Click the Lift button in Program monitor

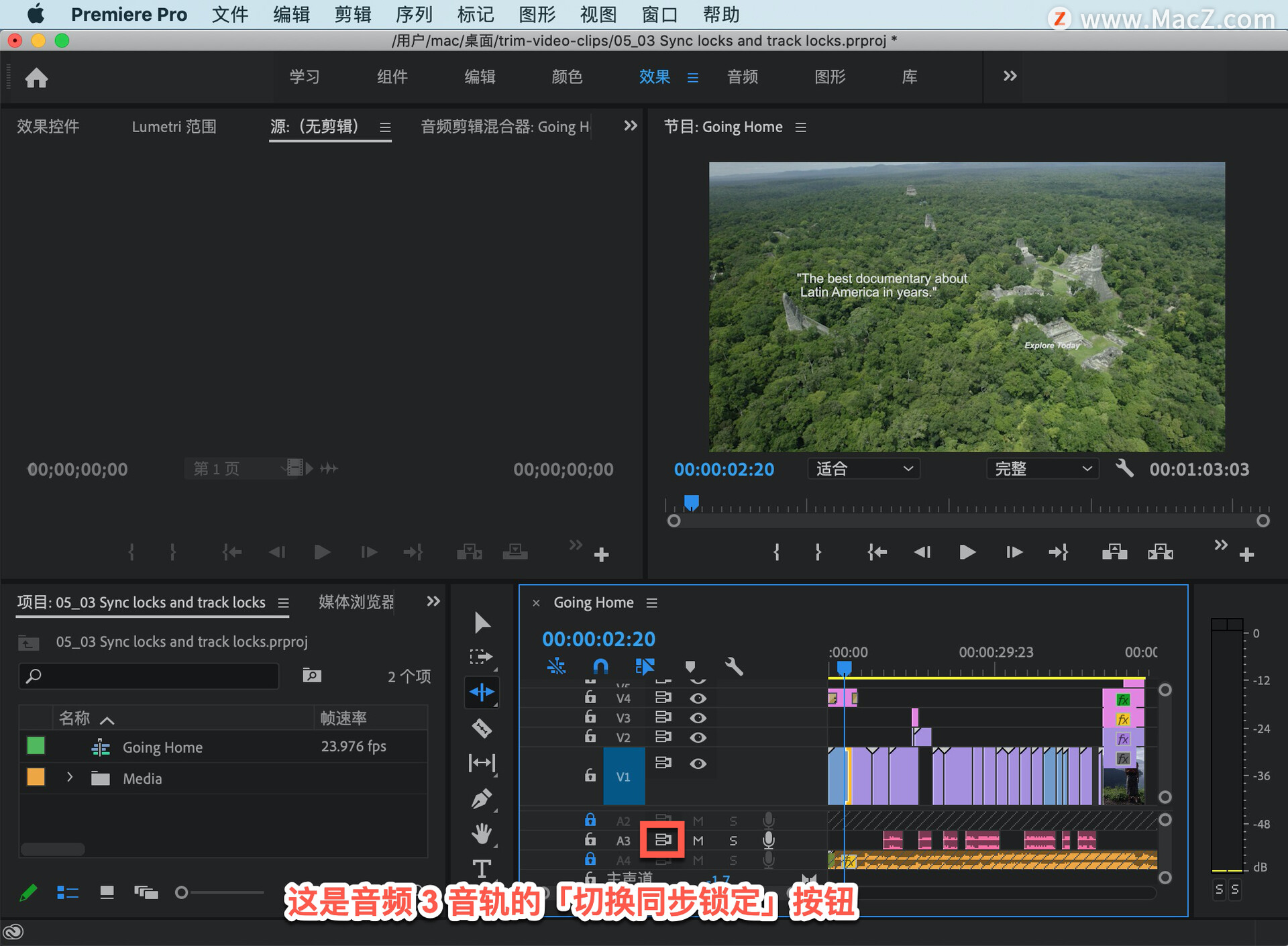pyautogui.click(x=1114, y=551)
